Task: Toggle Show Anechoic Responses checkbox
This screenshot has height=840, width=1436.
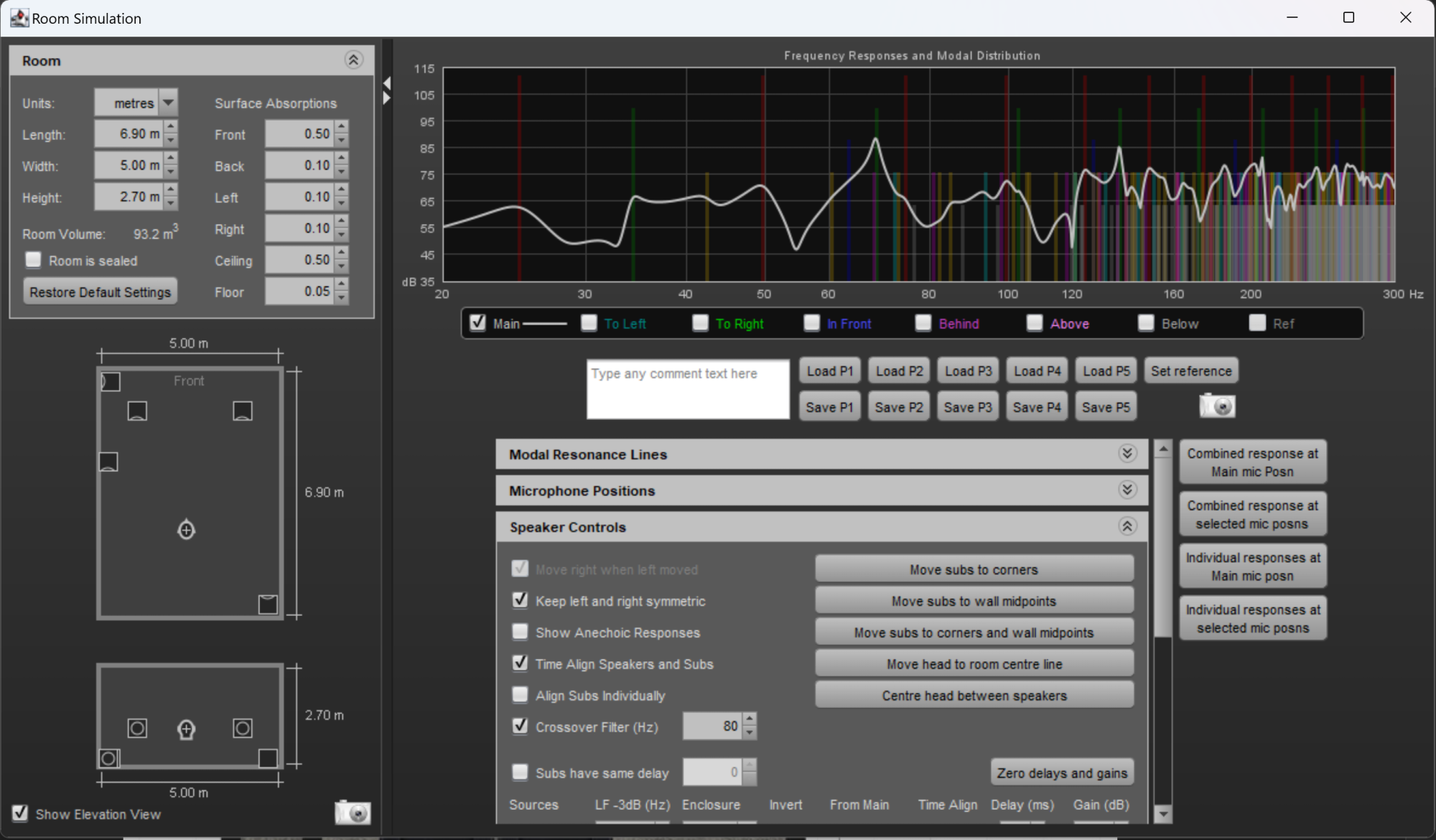Action: [x=520, y=632]
